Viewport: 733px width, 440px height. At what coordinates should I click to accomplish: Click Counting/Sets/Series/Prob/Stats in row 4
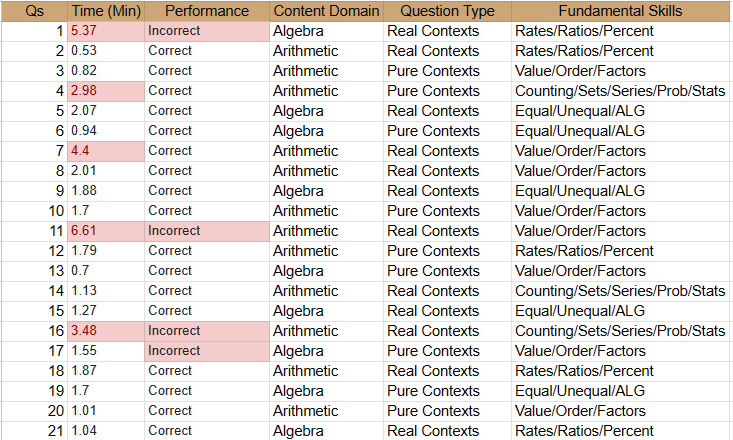pyautogui.click(x=621, y=91)
